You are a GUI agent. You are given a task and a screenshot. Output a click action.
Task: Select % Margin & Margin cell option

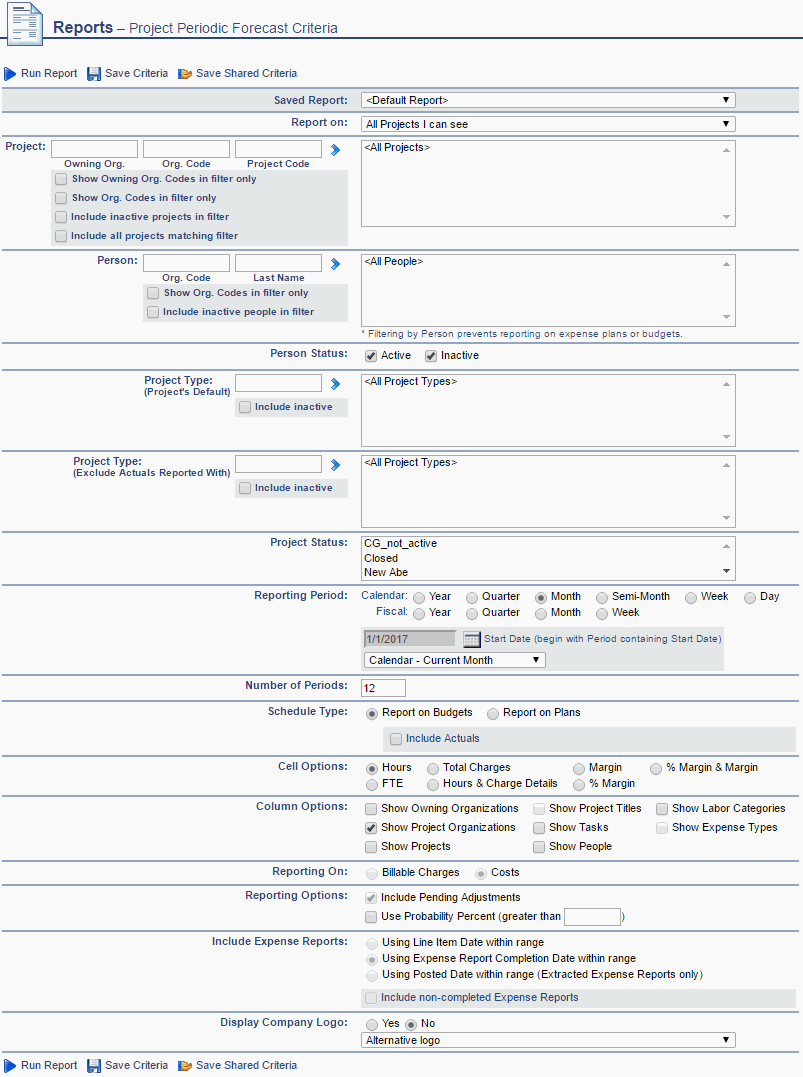click(656, 769)
